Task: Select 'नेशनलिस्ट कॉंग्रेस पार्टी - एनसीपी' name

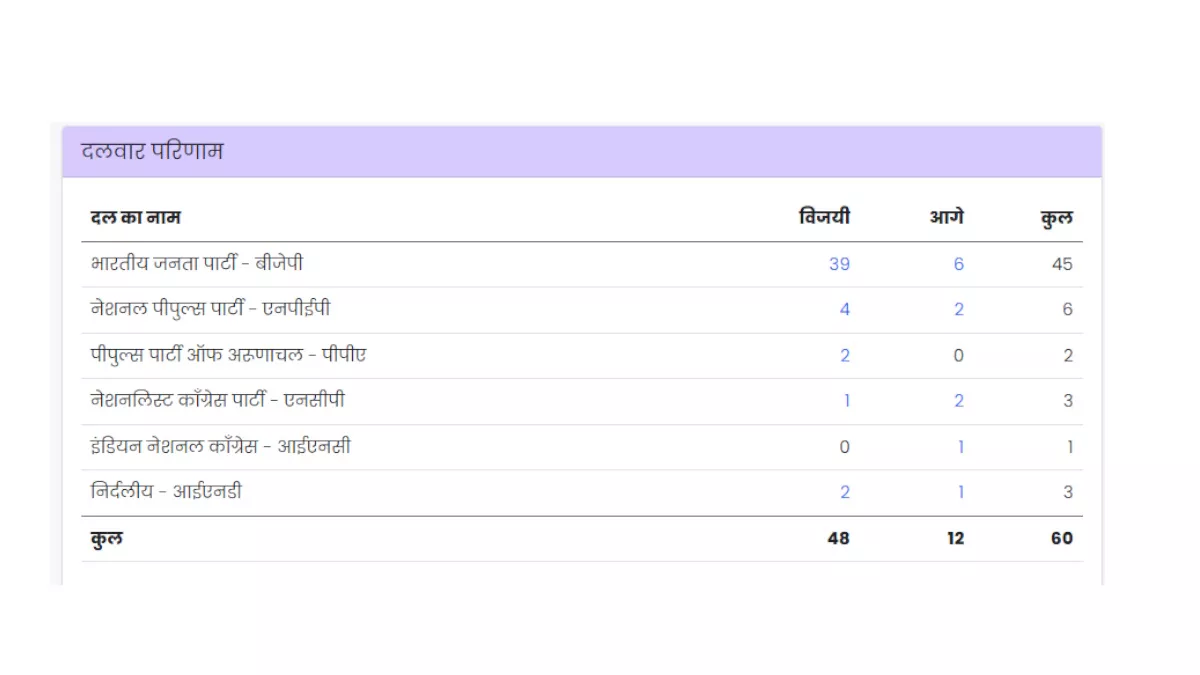Action: [218, 401]
